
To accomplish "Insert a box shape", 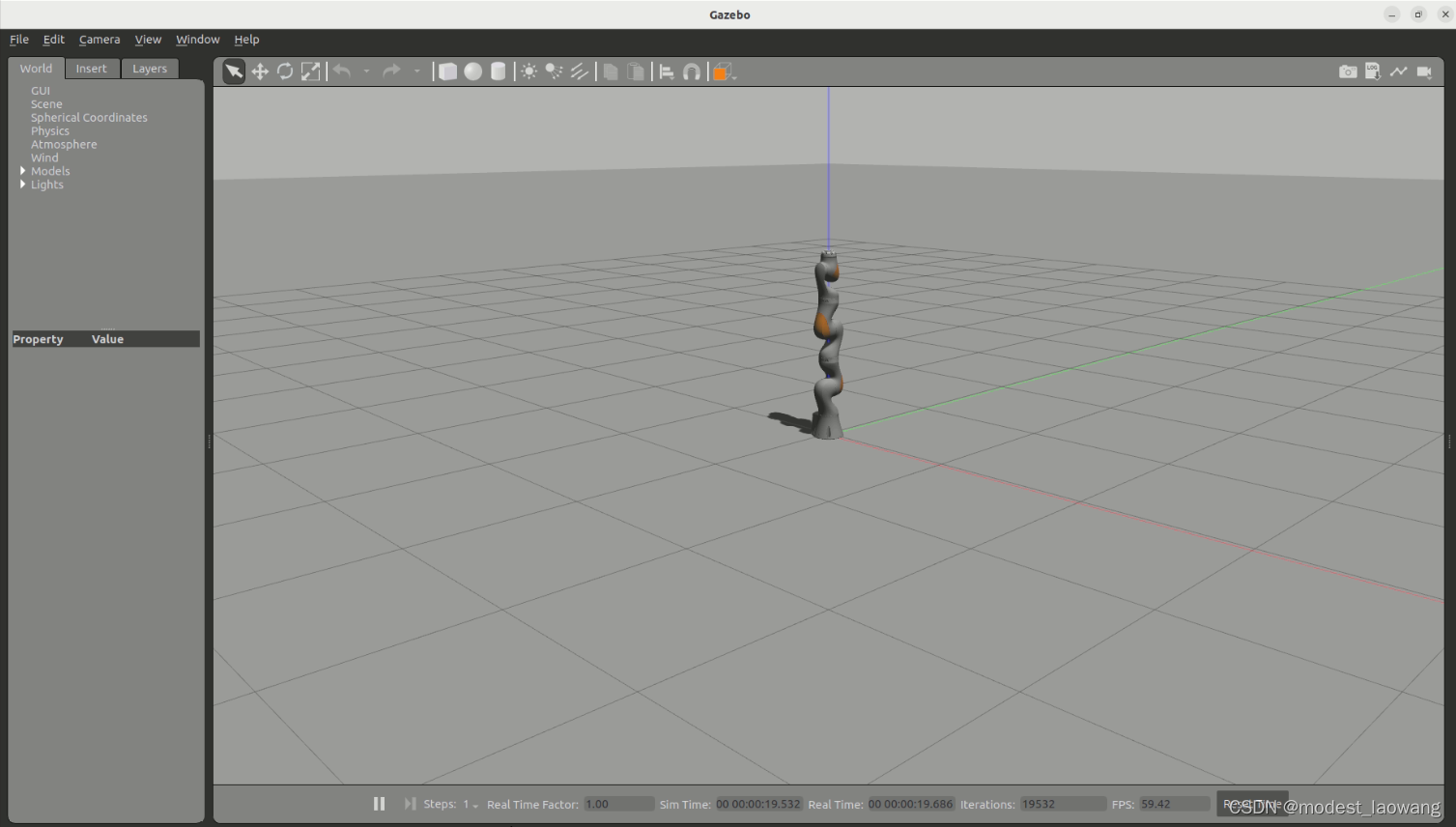I will (x=447, y=71).
